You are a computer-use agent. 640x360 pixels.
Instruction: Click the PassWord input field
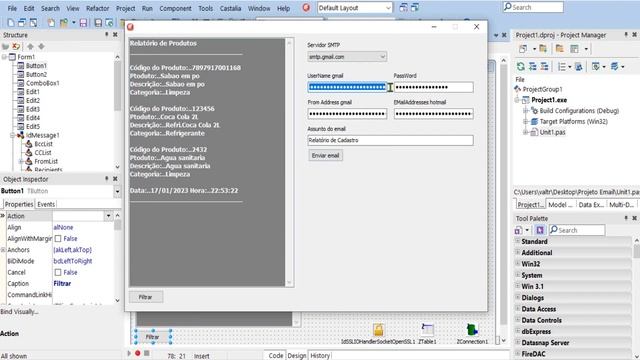click(x=433, y=87)
